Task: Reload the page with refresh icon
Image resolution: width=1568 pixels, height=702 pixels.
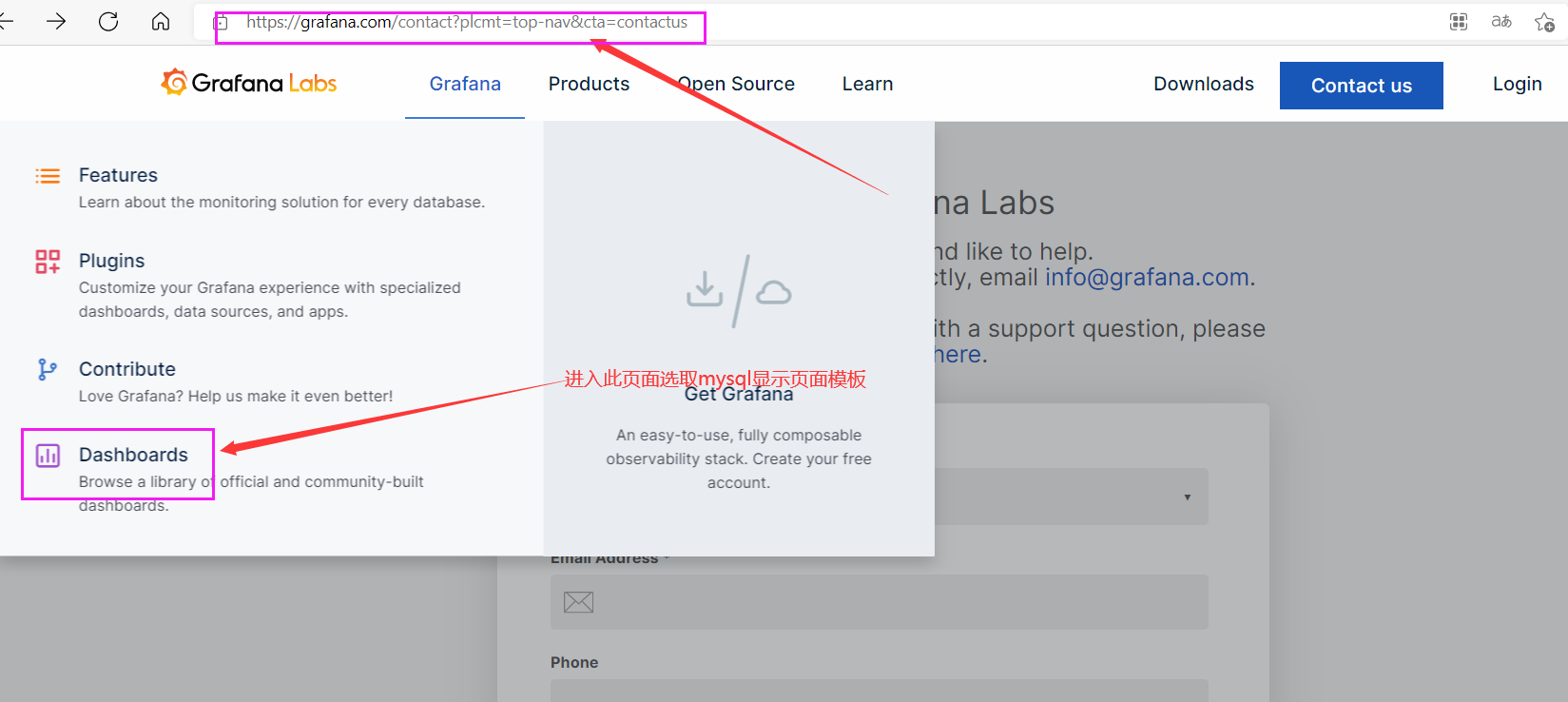Action: [108, 22]
